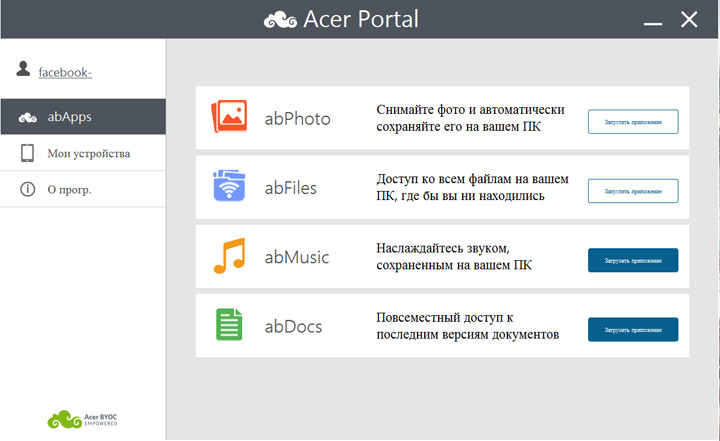Download the abDocs application button
Screen dimensions: 720x441
coord(633,330)
